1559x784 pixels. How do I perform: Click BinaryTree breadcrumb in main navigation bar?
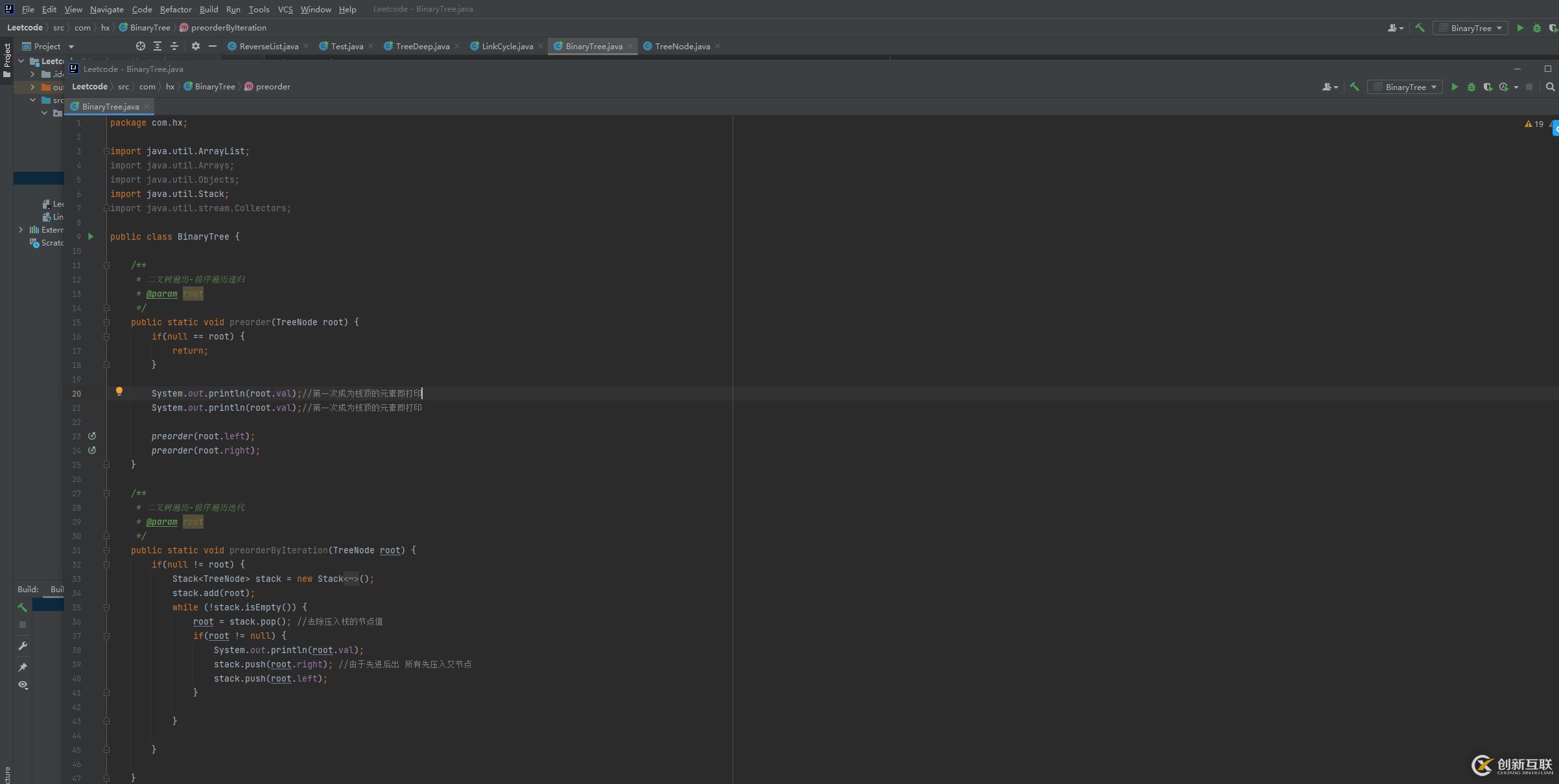click(x=150, y=28)
